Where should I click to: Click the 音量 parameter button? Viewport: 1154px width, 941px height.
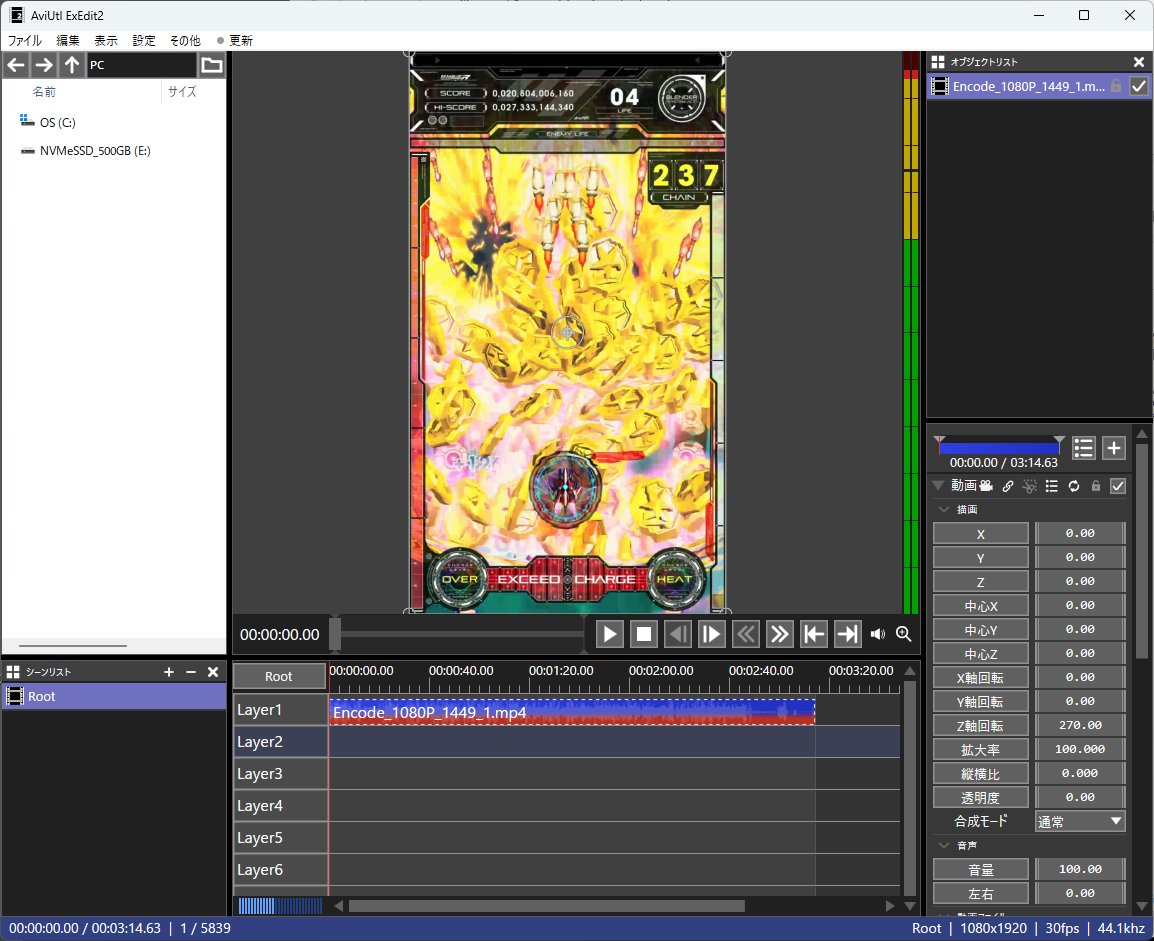pyautogui.click(x=980, y=870)
